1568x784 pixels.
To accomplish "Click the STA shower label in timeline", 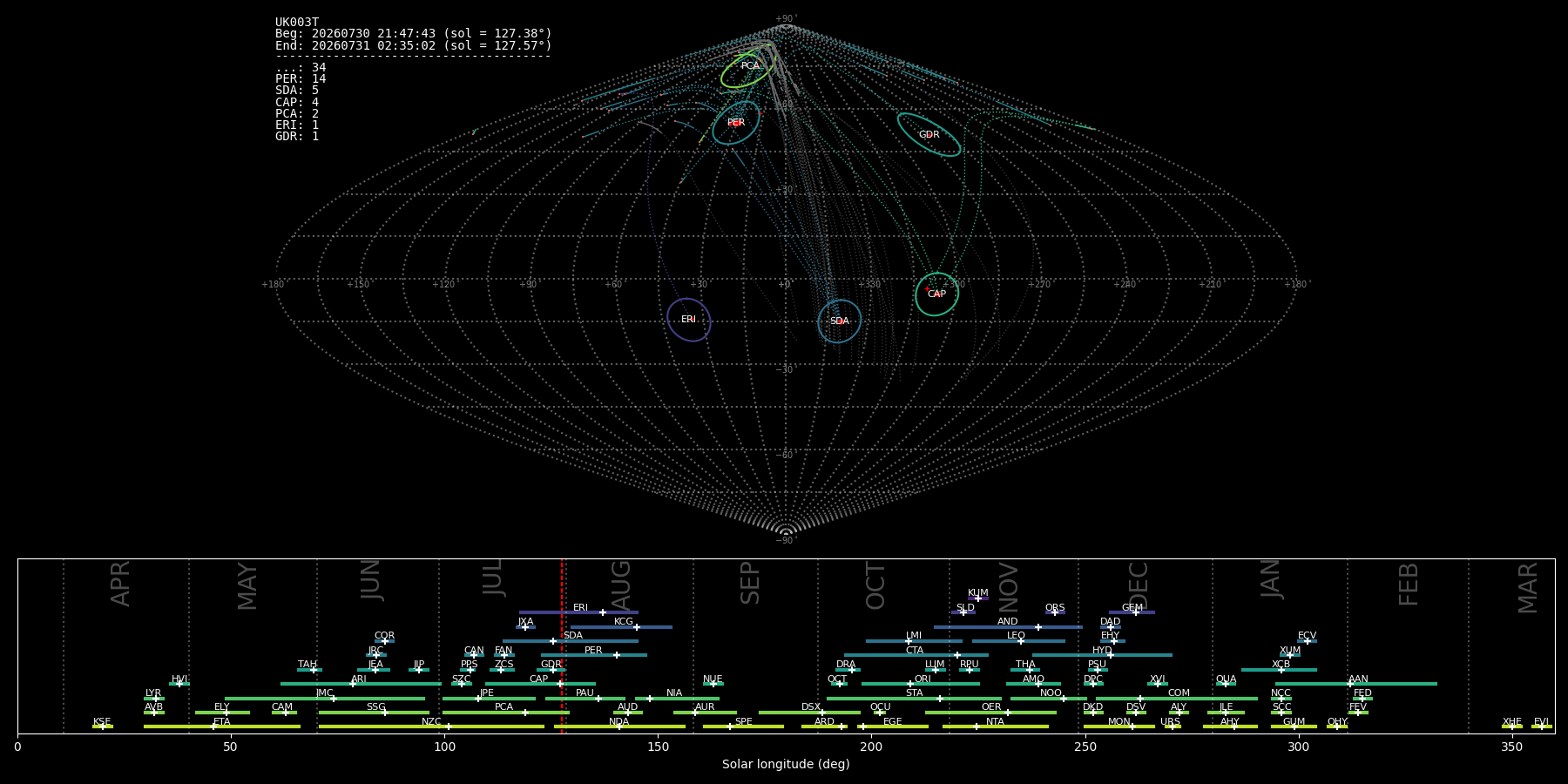I will point(914,693).
